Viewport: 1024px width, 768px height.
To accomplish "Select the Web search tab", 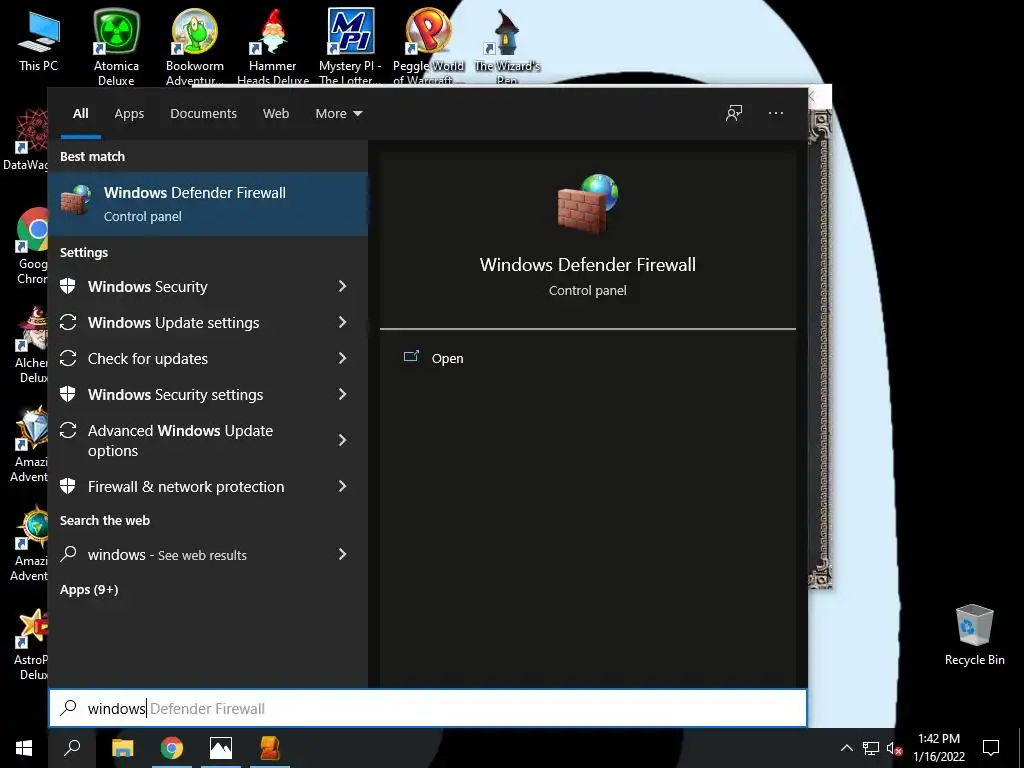I will [x=276, y=114].
